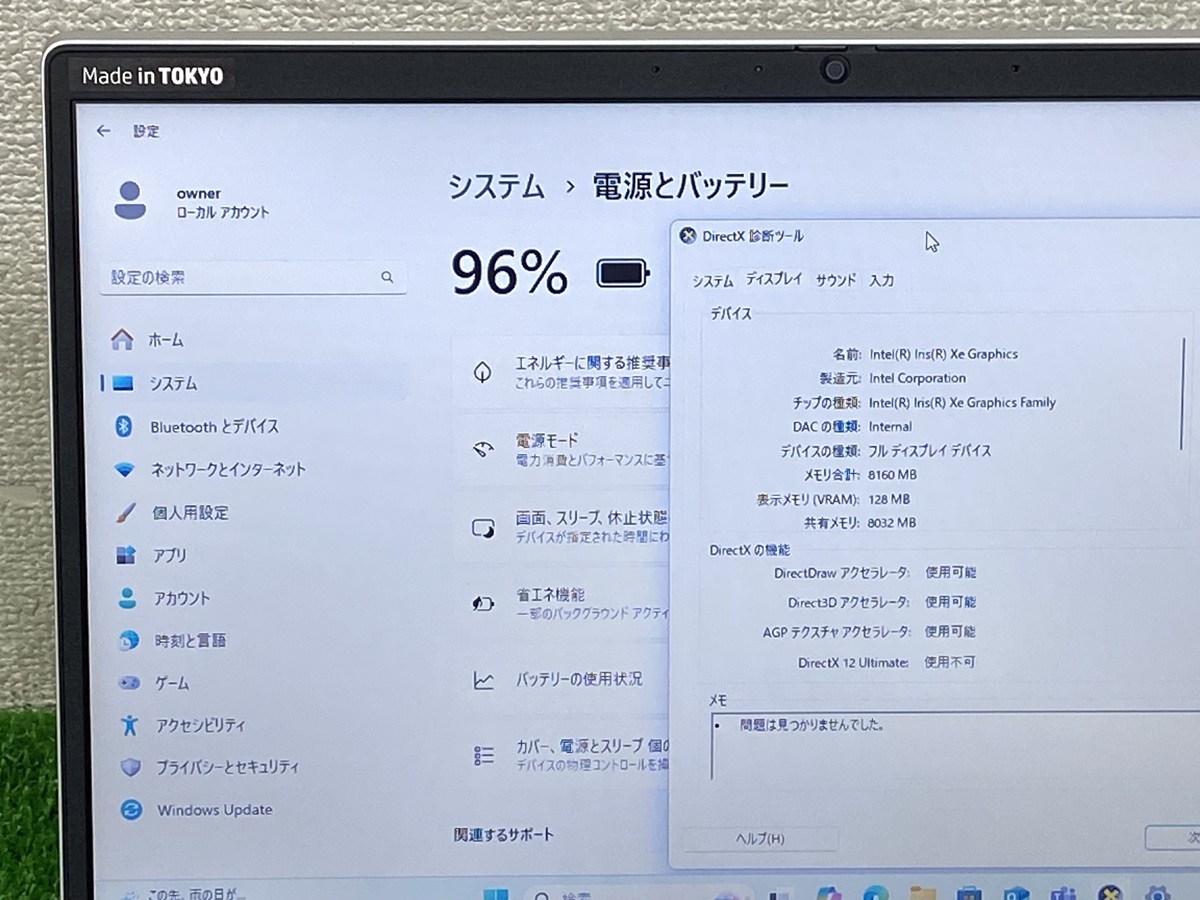Switch to the 入力 tab
This screenshot has width=1200, height=900.
tap(881, 281)
